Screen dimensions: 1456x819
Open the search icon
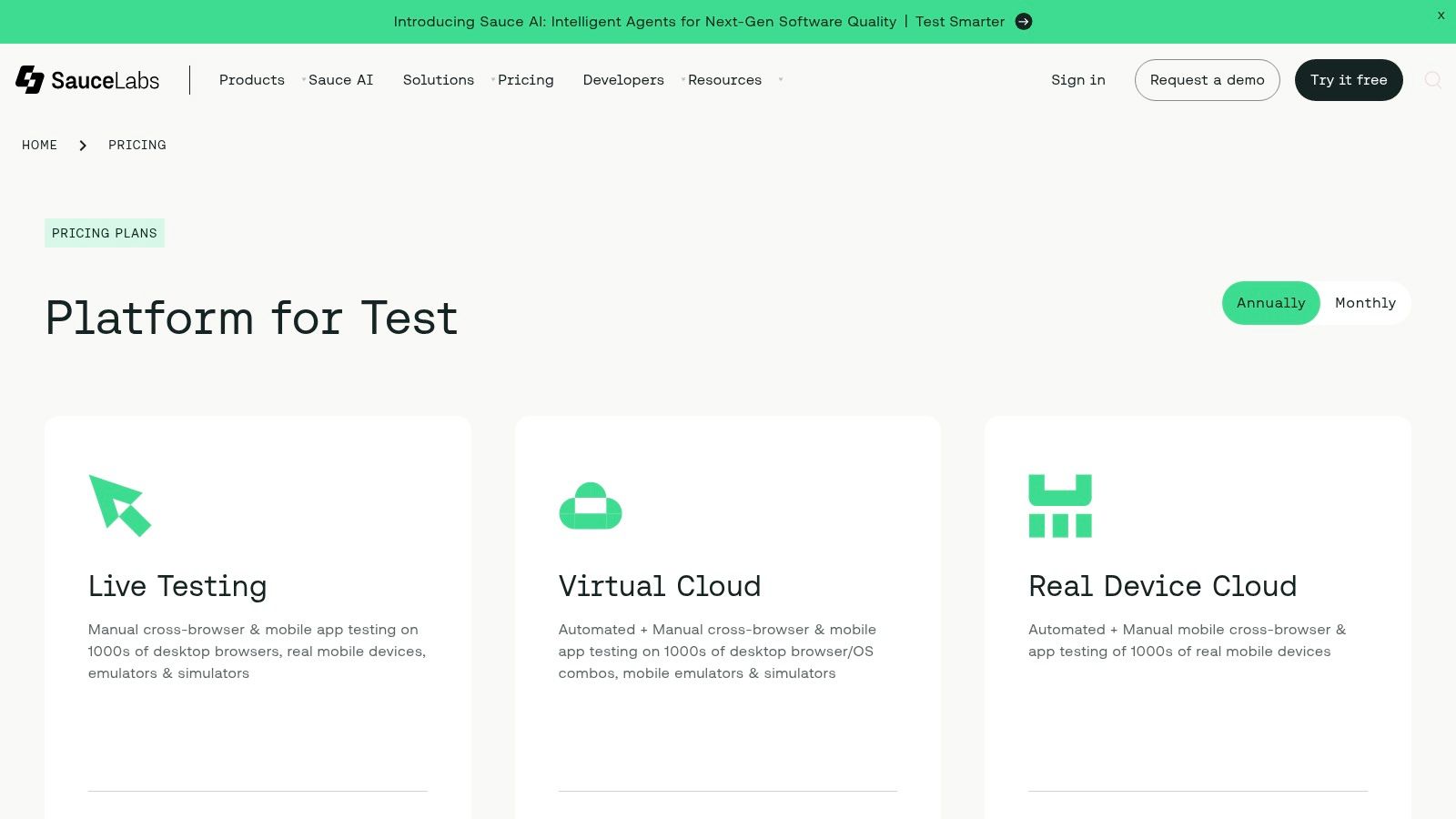[1432, 80]
